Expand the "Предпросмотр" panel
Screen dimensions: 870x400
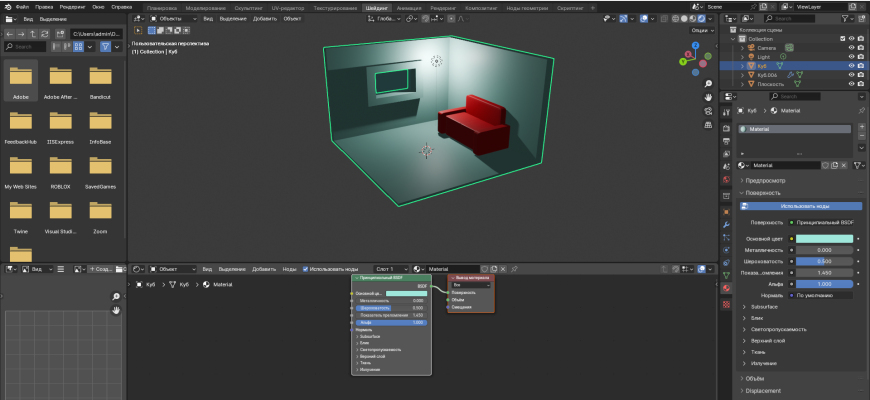(x=765, y=180)
